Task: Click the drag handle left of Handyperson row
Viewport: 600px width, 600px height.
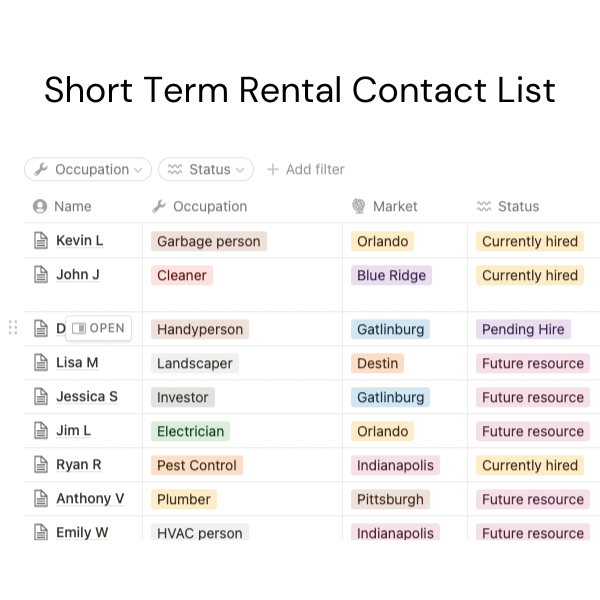Action: pyautogui.click(x=13, y=328)
